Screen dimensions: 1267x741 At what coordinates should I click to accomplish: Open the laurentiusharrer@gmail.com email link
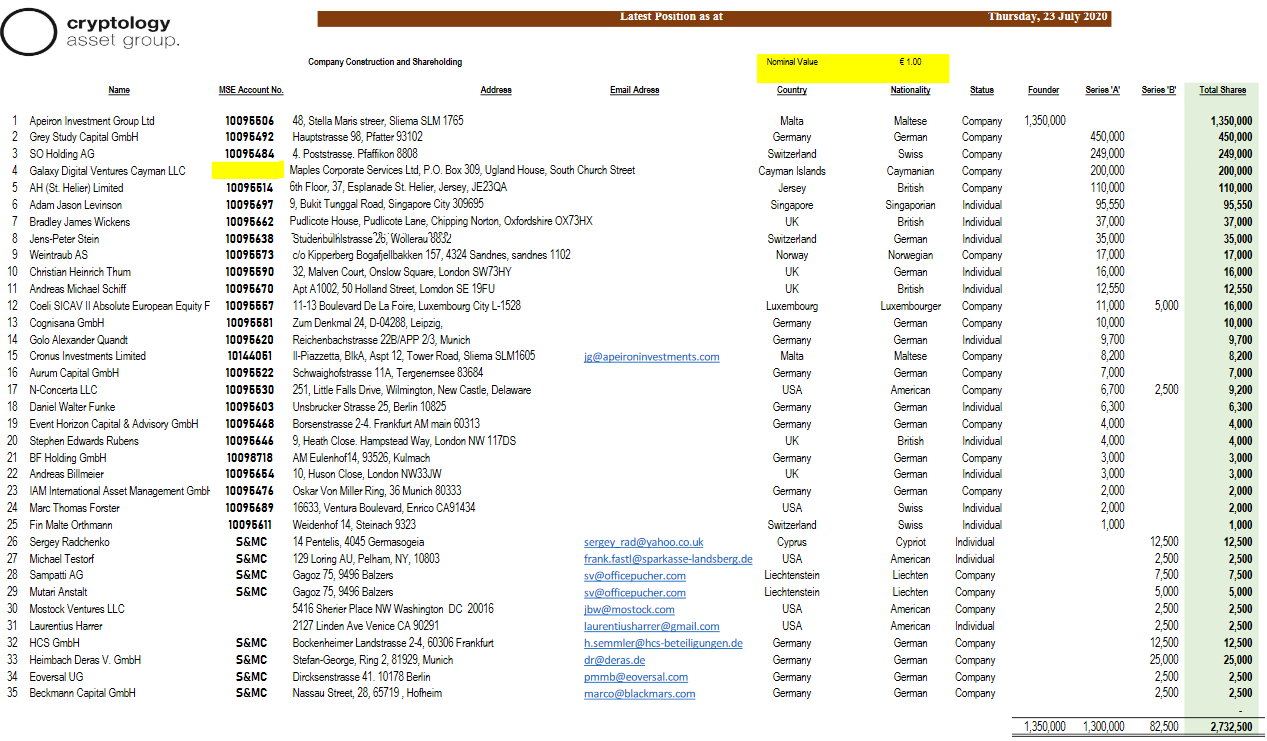651,626
